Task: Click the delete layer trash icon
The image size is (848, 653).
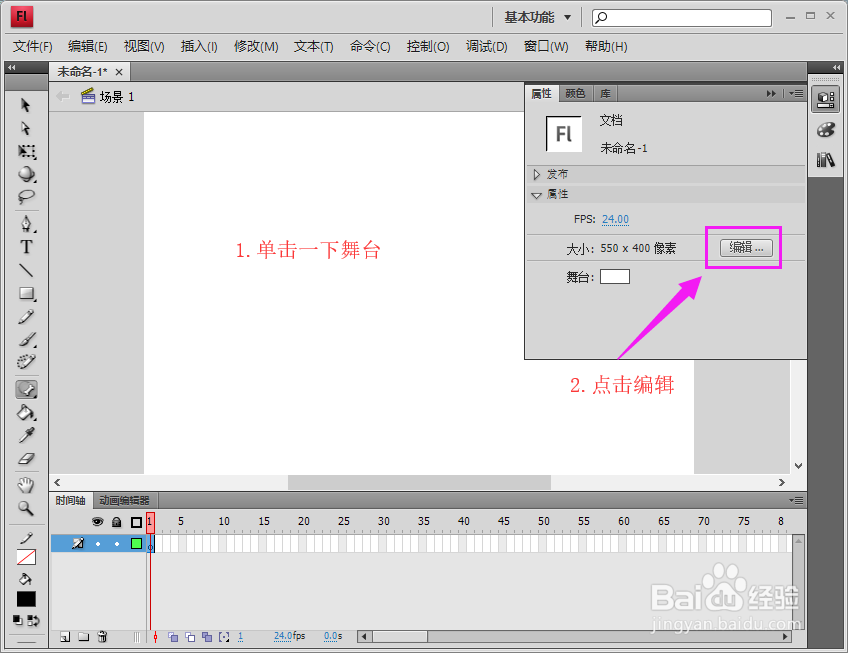Action: (102, 637)
